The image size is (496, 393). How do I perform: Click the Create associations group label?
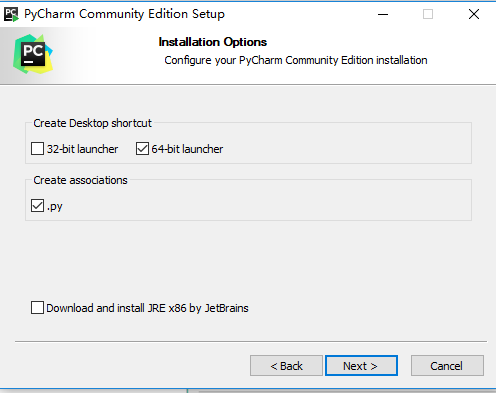tap(80, 180)
